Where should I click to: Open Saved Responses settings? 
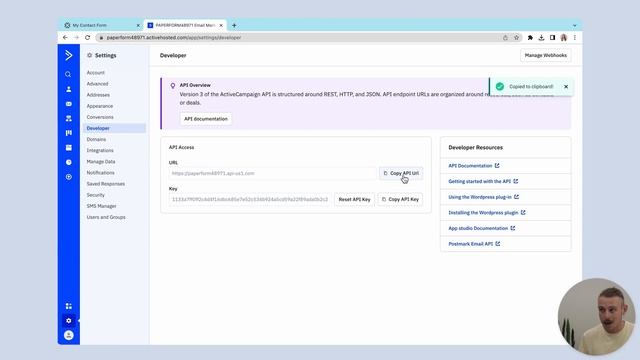click(x=106, y=184)
